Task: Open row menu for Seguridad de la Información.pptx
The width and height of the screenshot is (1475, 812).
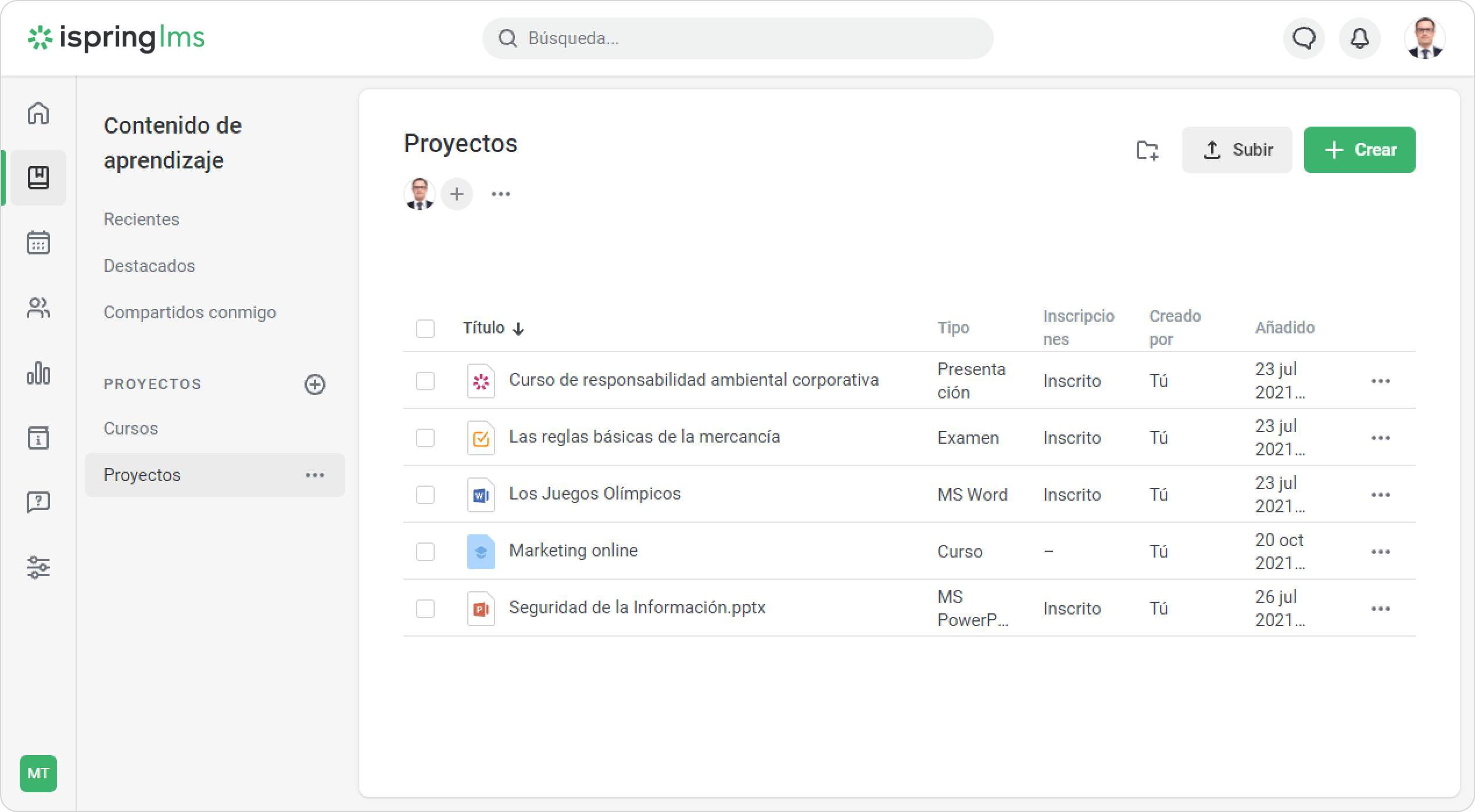Action: [x=1380, y=609]
